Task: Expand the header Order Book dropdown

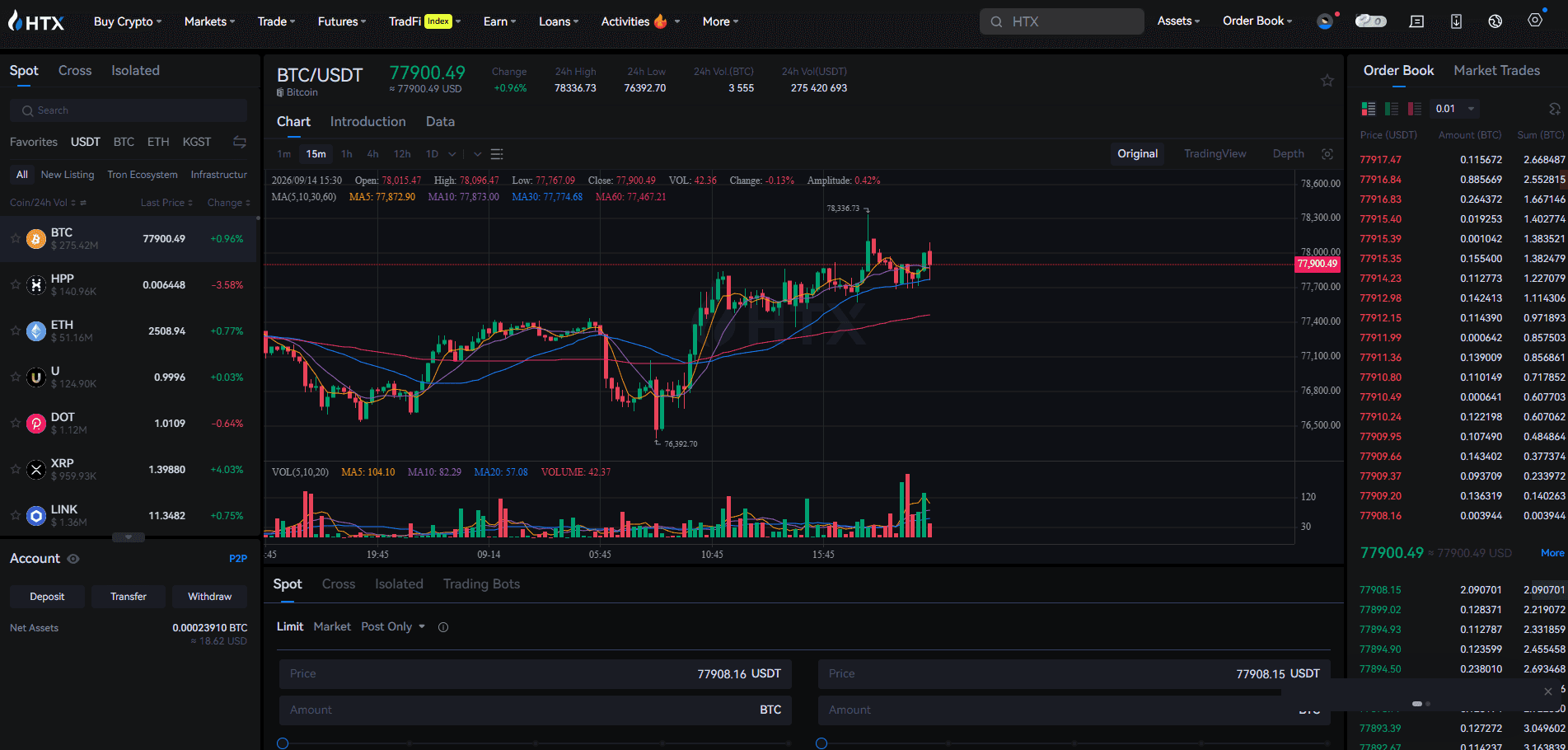Action: (x=1257, y=21)
